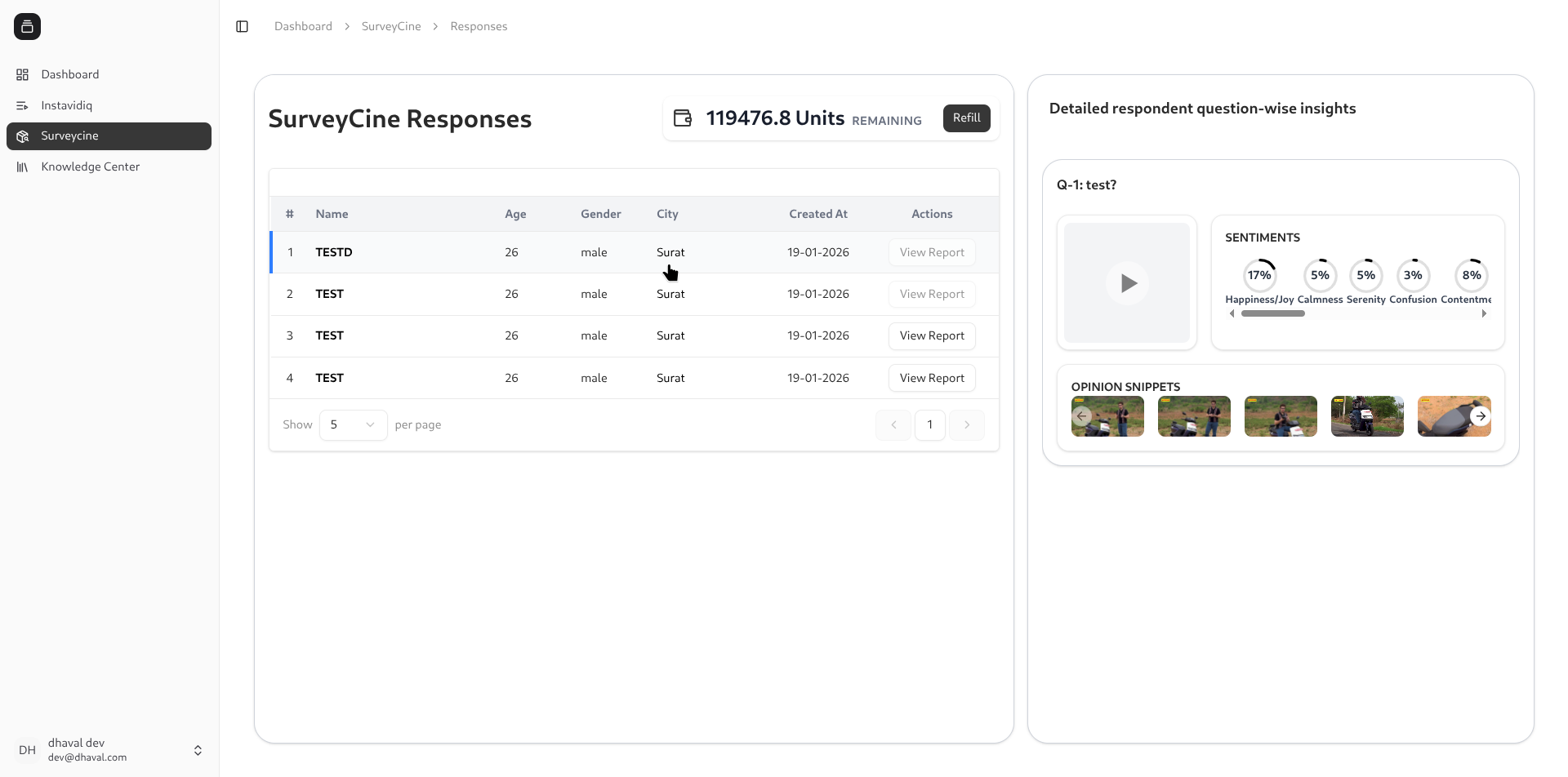
Task: Select page 1 in pagination
Action: [929, 424]
